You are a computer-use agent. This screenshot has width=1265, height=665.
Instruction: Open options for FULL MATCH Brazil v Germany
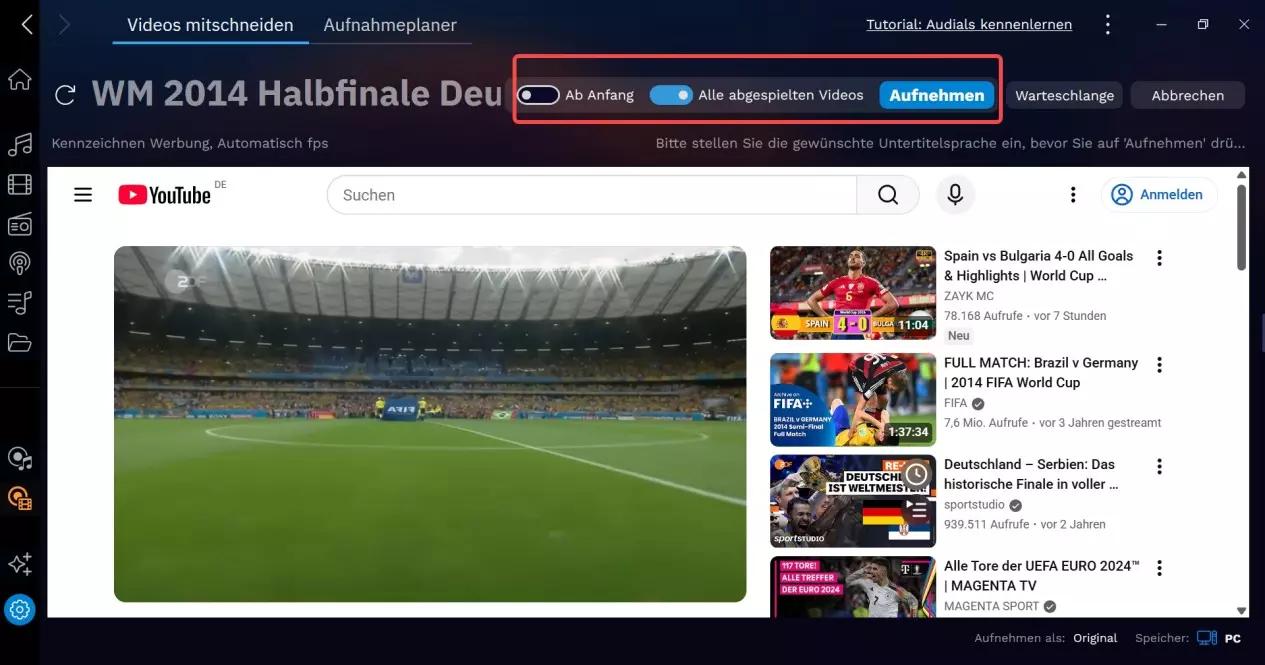(1160, 365)
